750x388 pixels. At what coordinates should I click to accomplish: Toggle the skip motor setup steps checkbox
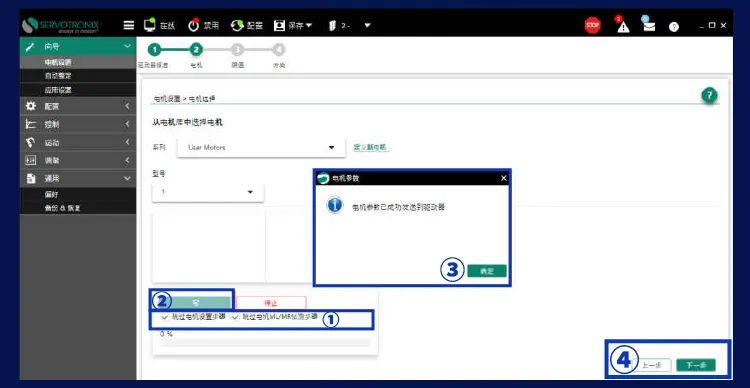[165, 317]
